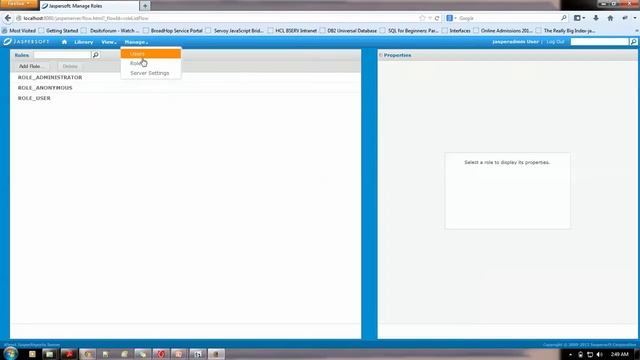This screenshot has width=640, height=360.
Task: Focus the Jaspersoft top-right search field
Action: point(600,42)
